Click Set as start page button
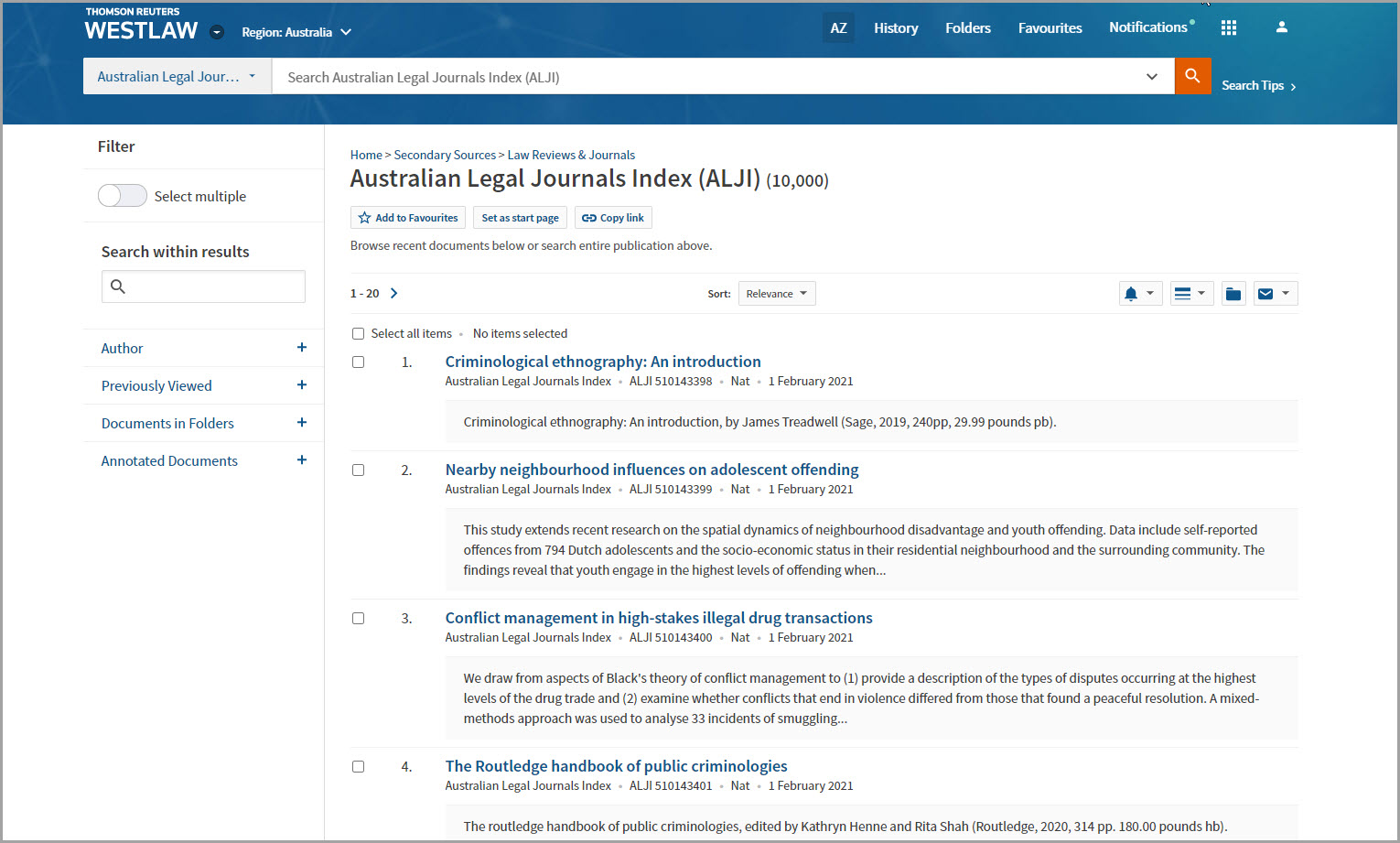The height and width of the screenshot is (843, 1400). 520,218
